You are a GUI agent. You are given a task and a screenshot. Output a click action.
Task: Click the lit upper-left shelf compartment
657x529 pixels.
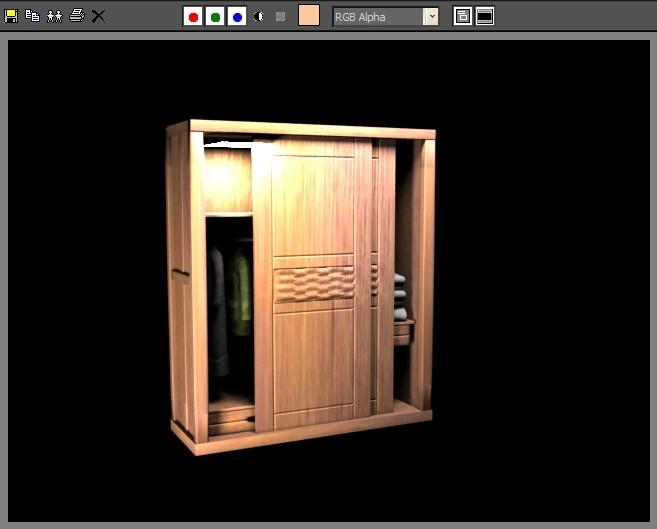pos(228,180)
